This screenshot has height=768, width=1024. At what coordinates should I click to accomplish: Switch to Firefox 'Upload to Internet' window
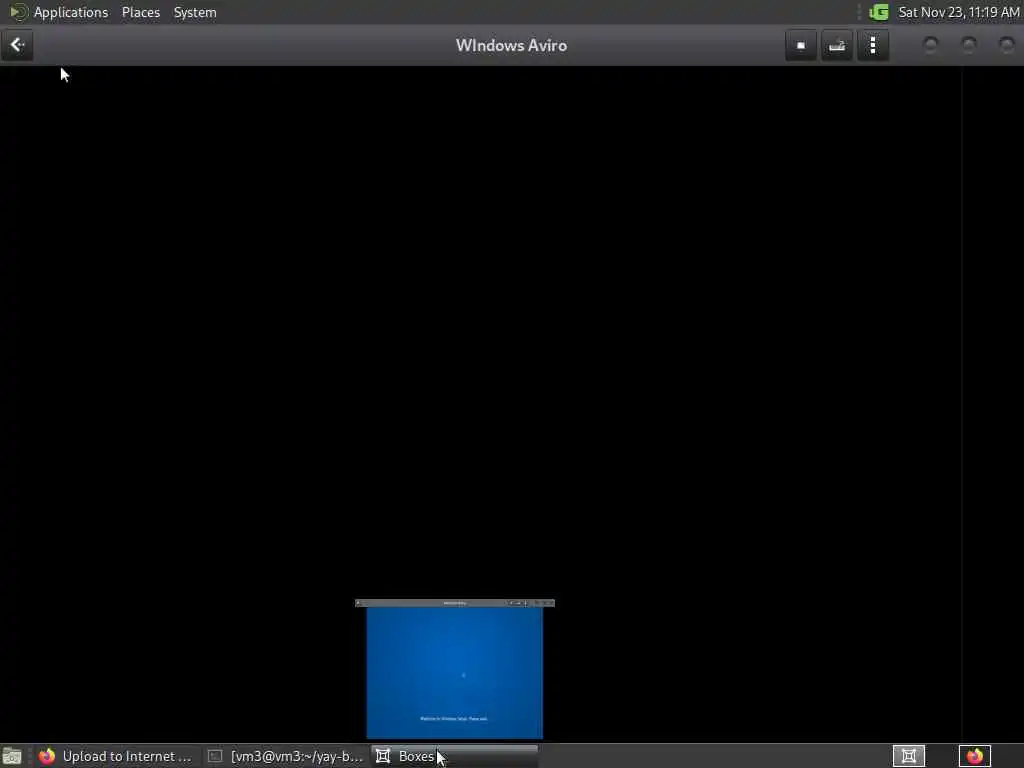point(116,756)
